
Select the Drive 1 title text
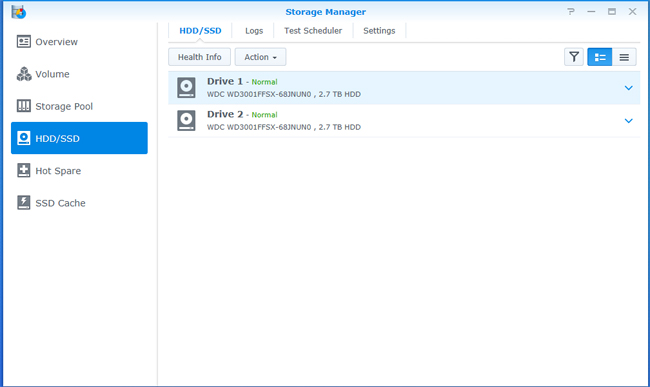click(225, 81)
